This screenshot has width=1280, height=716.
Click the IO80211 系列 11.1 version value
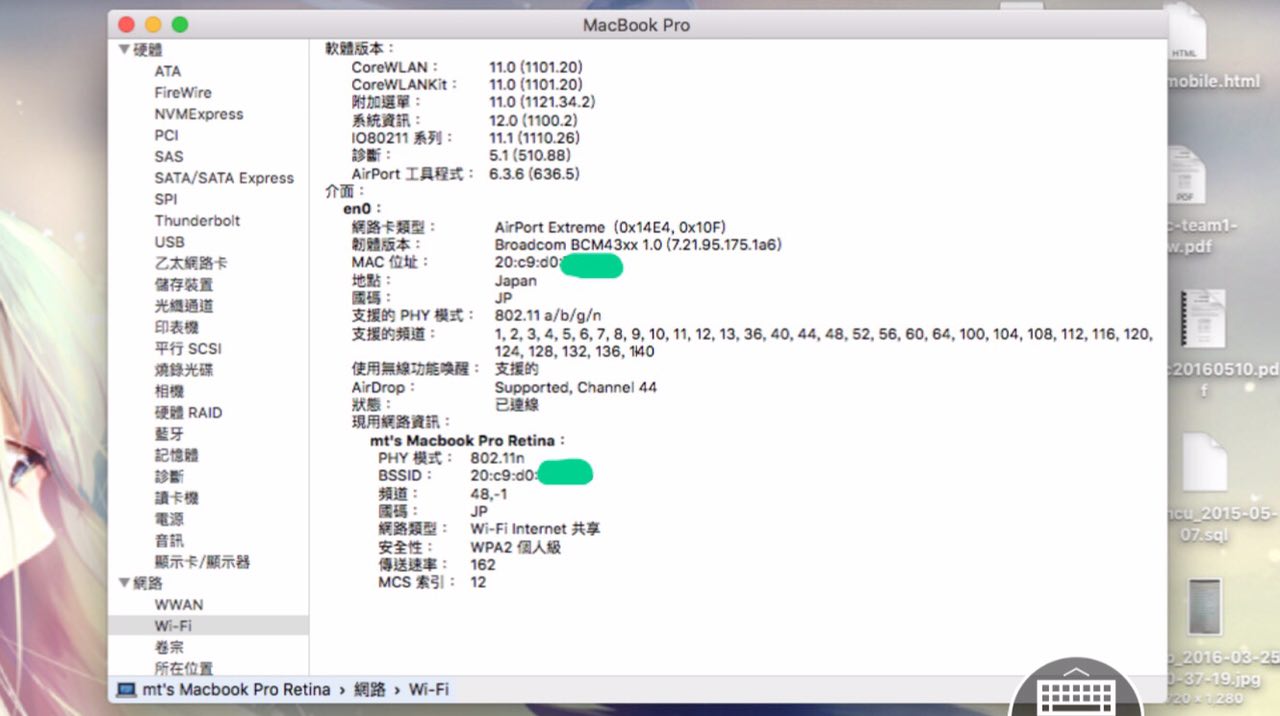[534, 138]
